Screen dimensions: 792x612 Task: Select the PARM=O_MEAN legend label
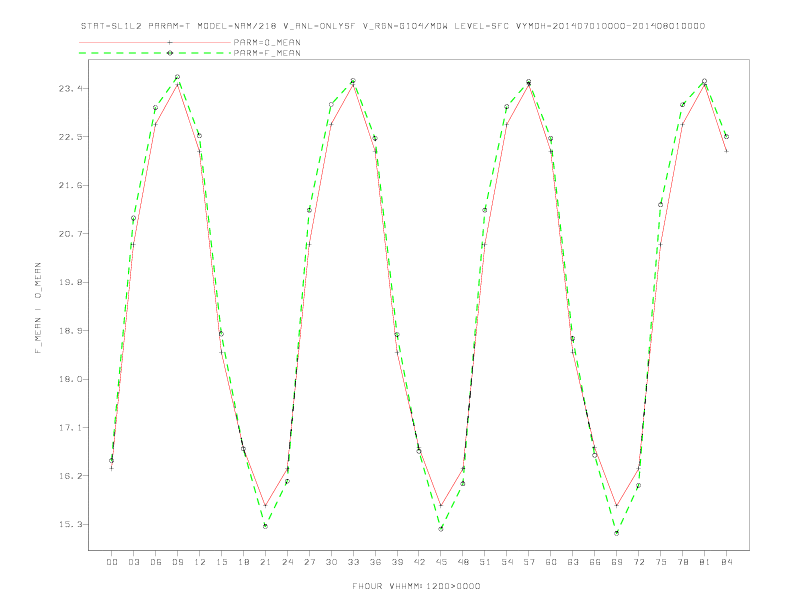pyautogui.click(x=267, y=42)
